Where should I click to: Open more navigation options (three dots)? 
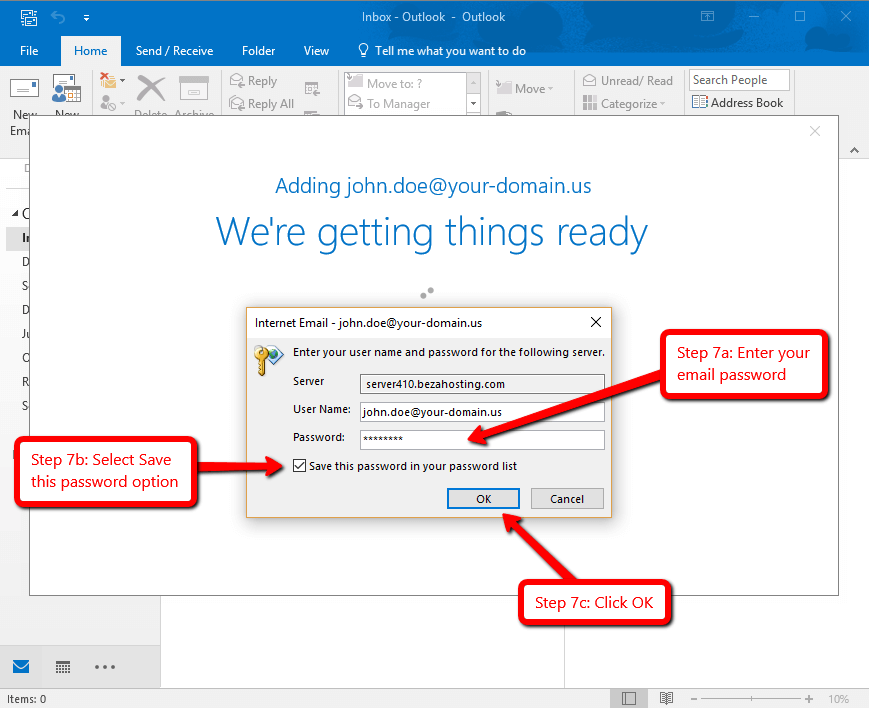105,667
